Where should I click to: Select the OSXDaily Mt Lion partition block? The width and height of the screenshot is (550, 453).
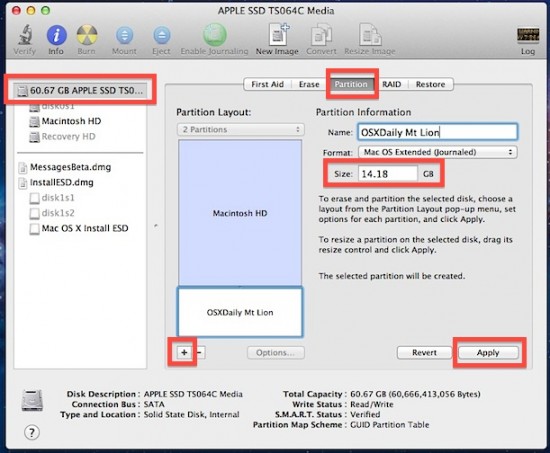pyautogui.click(x=240, y=312)
